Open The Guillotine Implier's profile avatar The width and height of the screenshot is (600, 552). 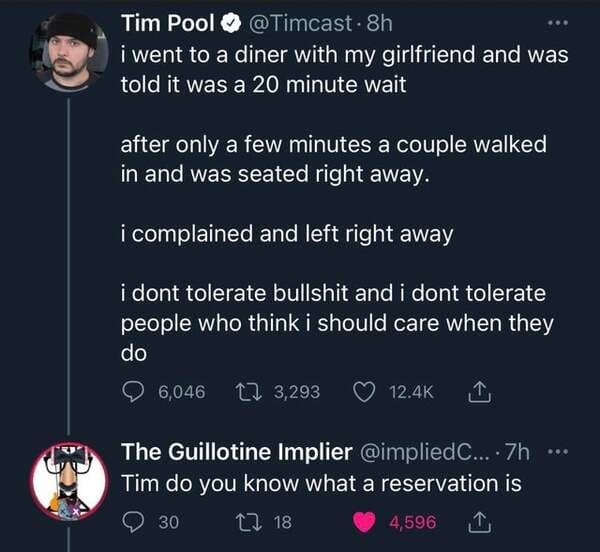tap(69, 482)
